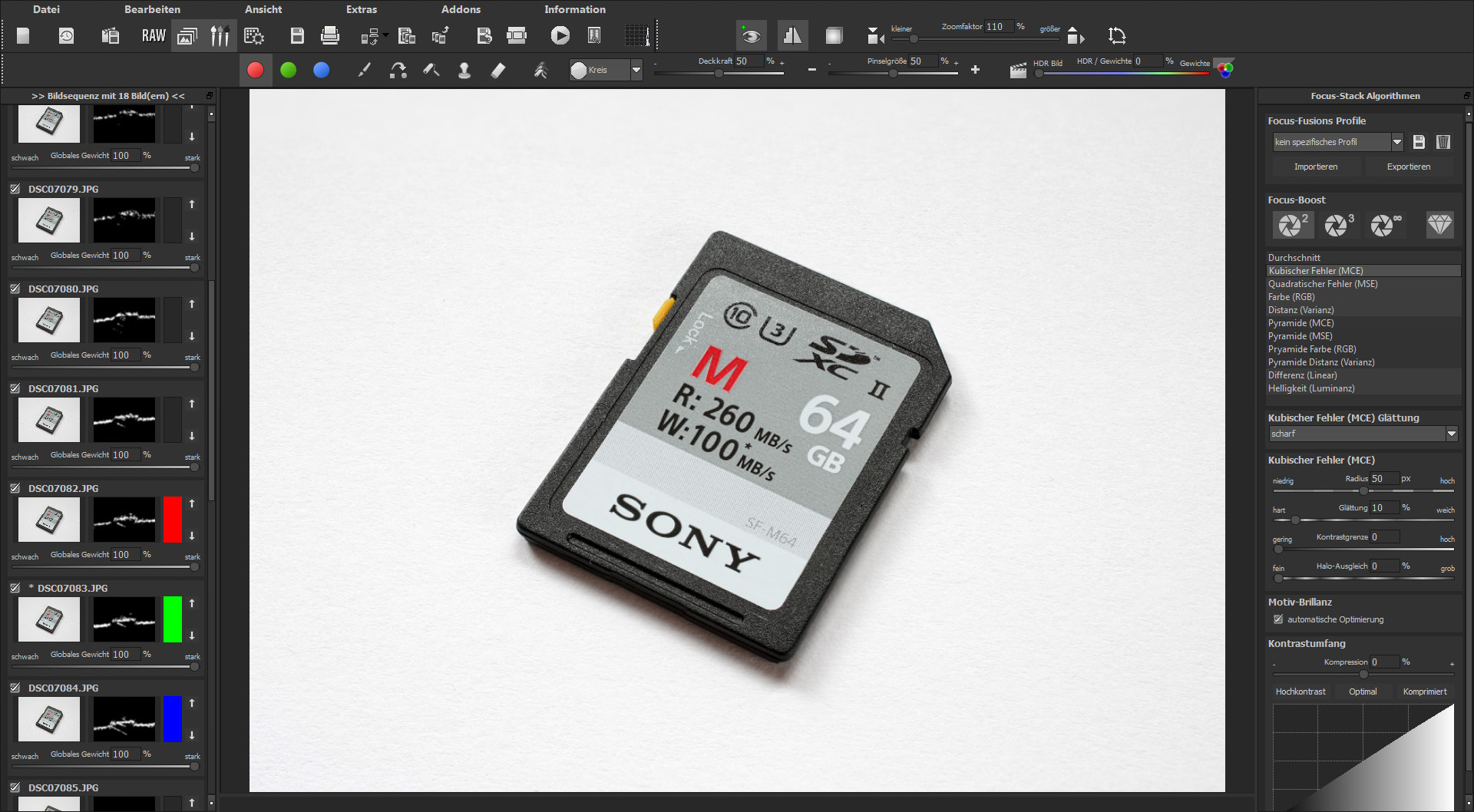Click the play button icon in toolbar

tap(560, 35)
